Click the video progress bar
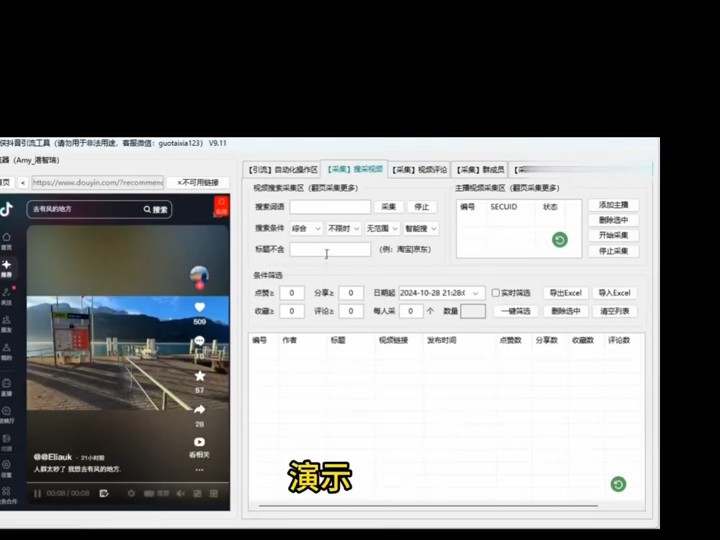This screenshot has width=720, height=540. 128,483
